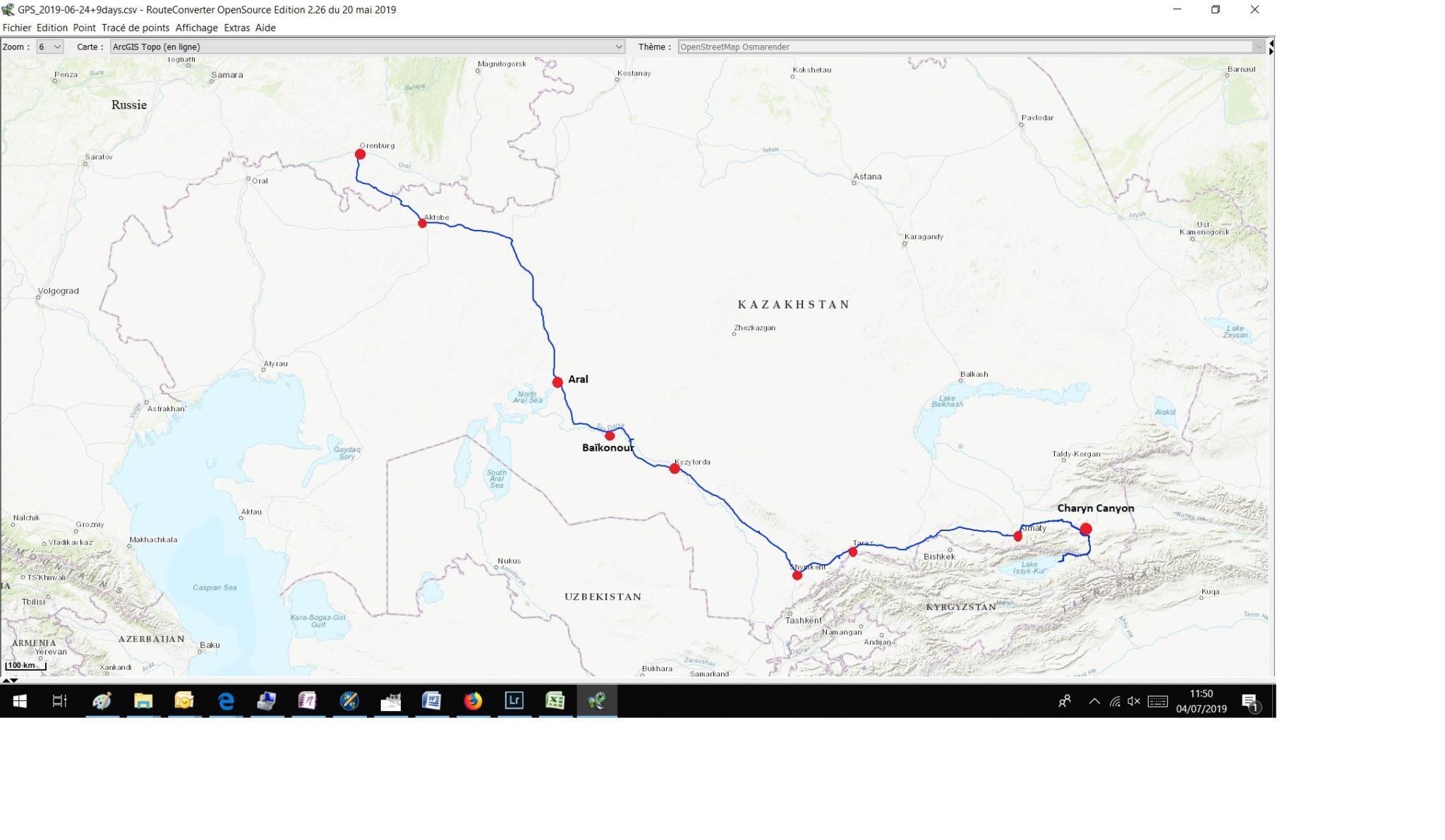Click the Kyzylorda red waypoint marker
The width and height of the screenshot is (1445, 840).
675,468
